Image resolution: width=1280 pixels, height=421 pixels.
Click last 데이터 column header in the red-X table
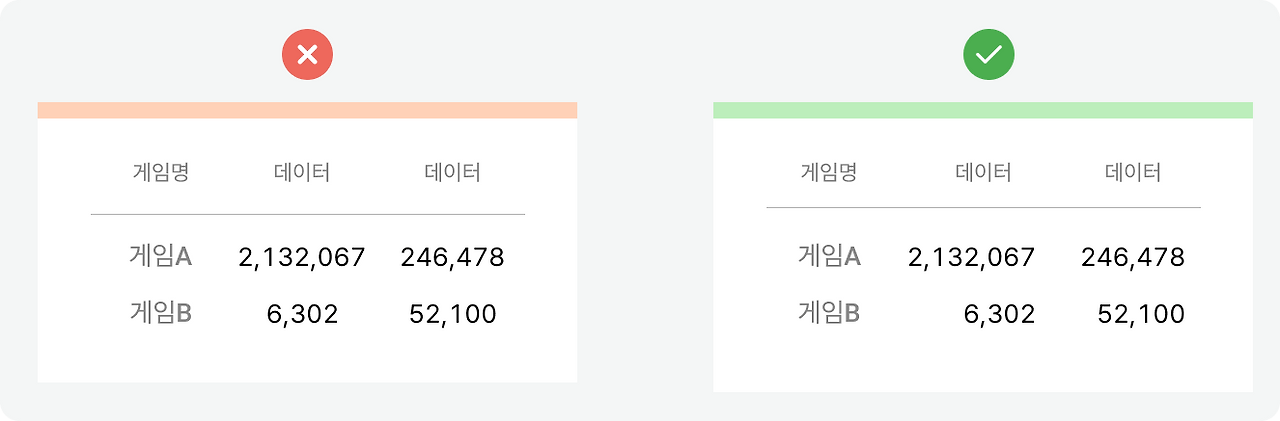point(453,173)
